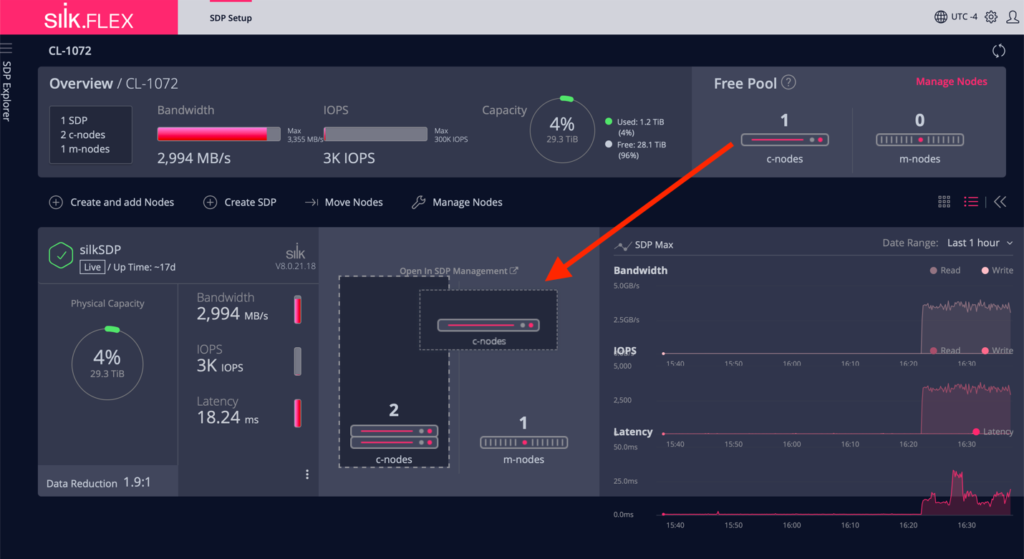This screenshot has height=559, width=1024.
Task: Click the SDP Explorer sidebar label
Action: (7, 91)
